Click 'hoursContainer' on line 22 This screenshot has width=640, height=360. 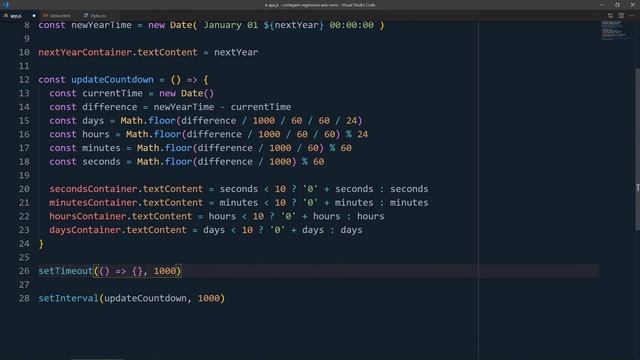(88, 216)
